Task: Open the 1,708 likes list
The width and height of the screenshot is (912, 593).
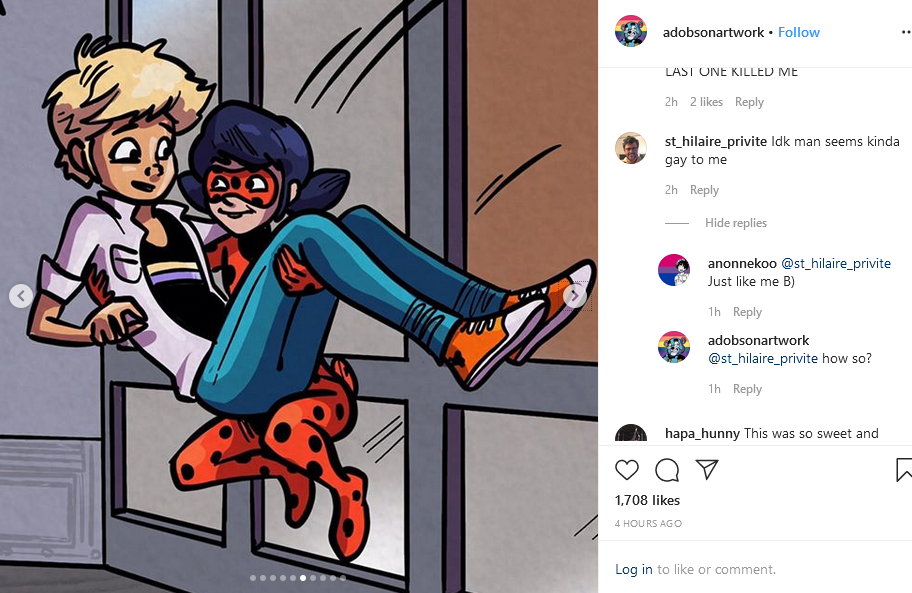Action: [647, 500]
